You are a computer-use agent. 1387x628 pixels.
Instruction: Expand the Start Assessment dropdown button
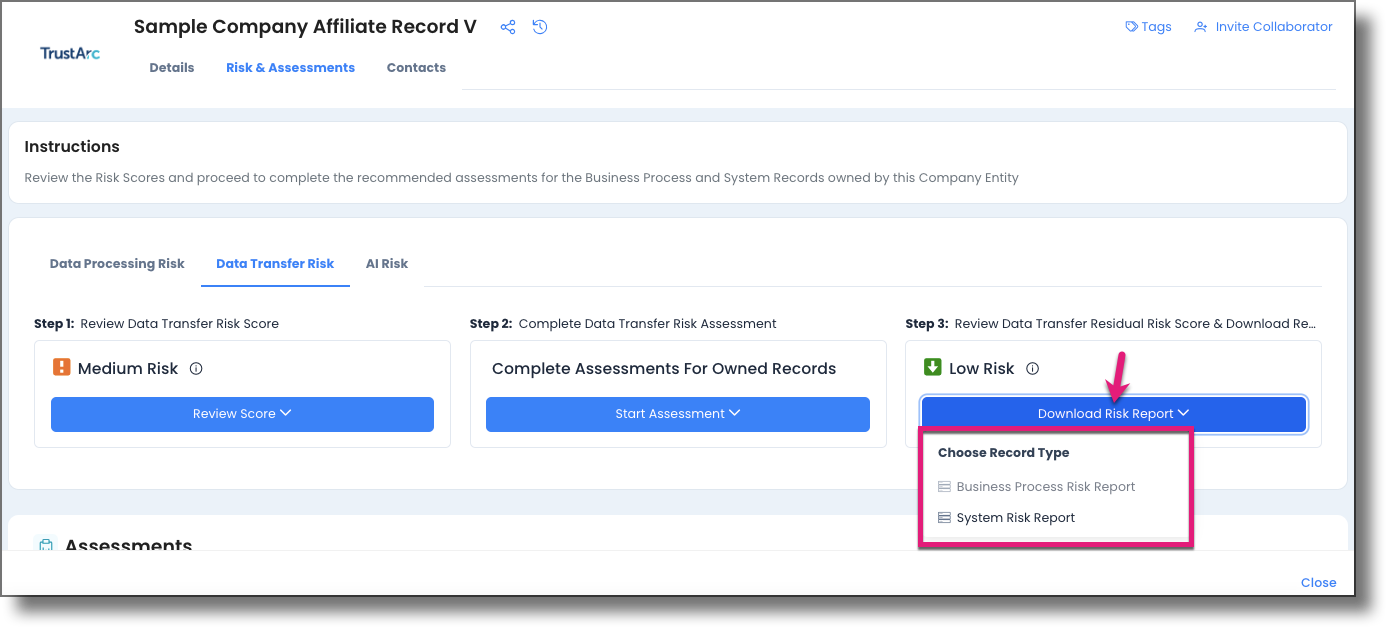(678, 414)
